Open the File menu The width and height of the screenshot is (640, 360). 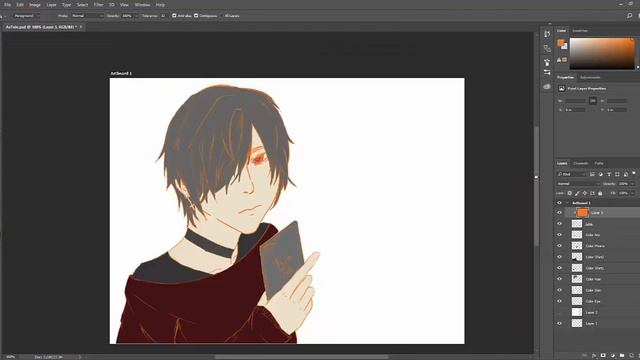coord(7,4)
